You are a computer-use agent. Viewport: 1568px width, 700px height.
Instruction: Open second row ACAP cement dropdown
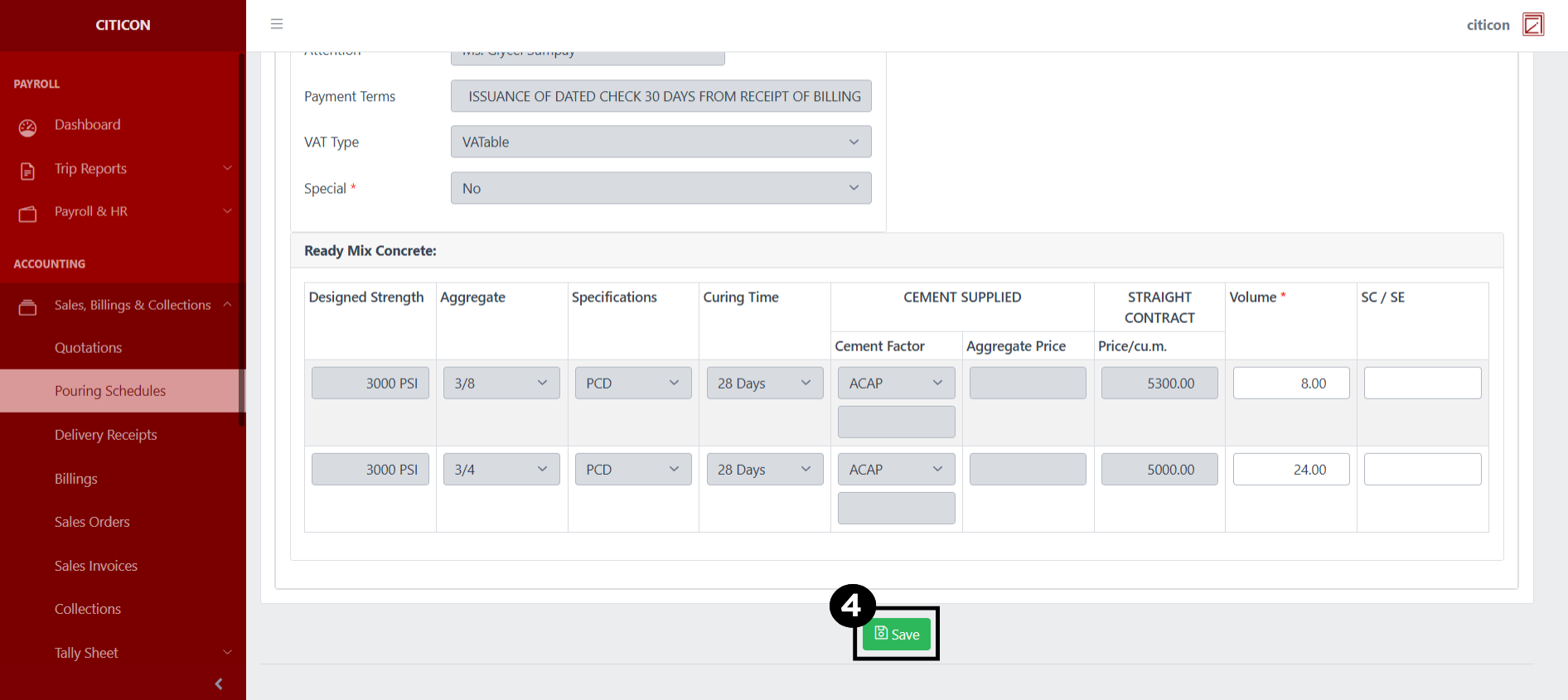[x=896, y=470]
